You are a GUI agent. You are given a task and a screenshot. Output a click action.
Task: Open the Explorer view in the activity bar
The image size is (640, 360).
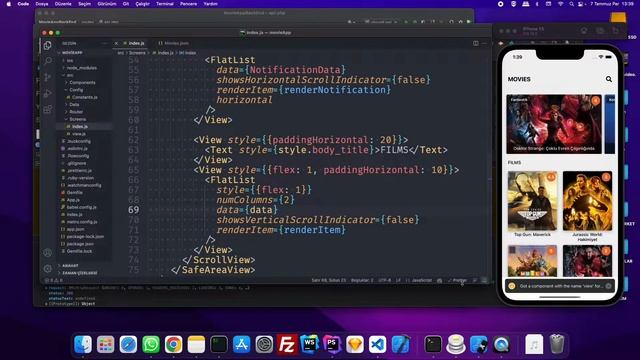tap(47, 45)
